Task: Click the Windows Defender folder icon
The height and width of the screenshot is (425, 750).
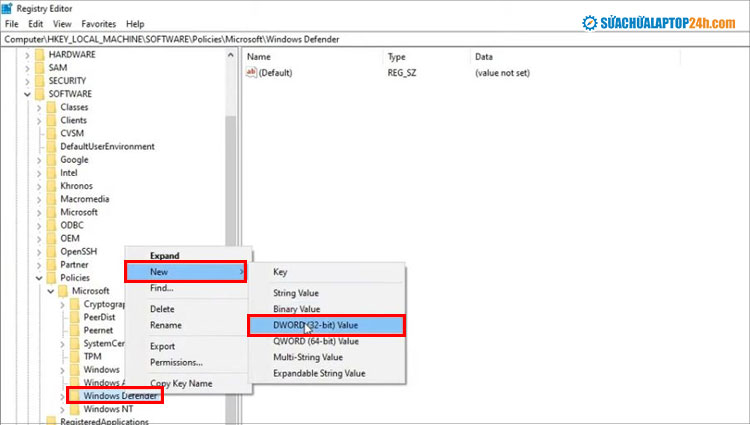Action: click(74, 396)
